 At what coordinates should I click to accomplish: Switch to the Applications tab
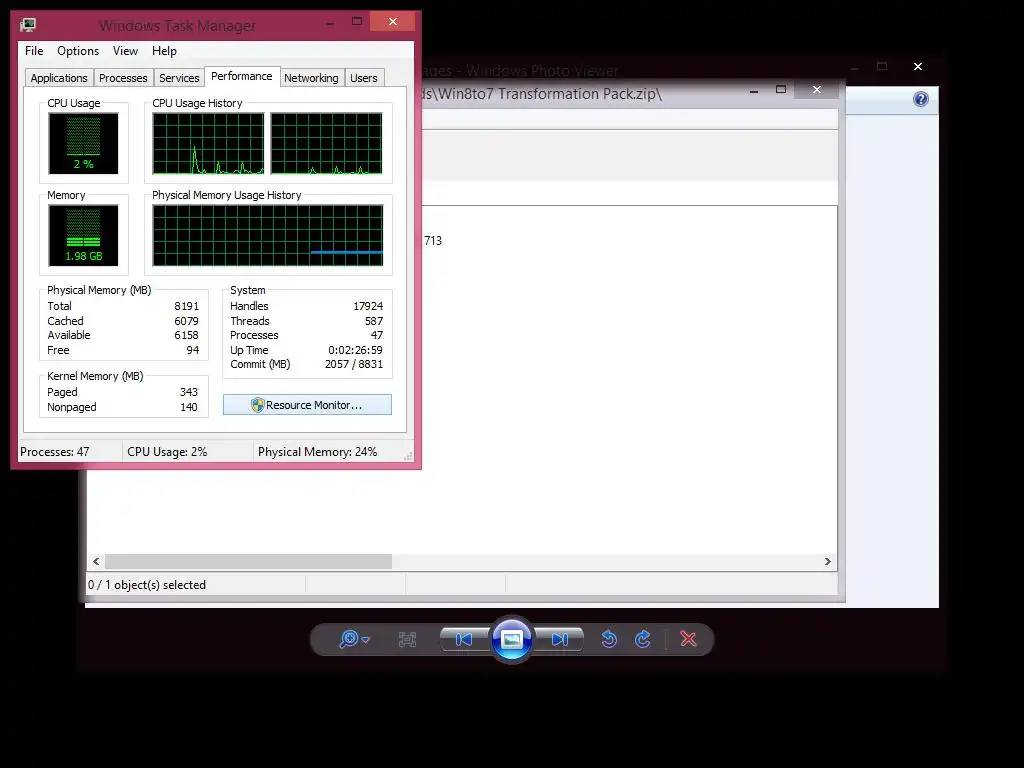(59, 78)
